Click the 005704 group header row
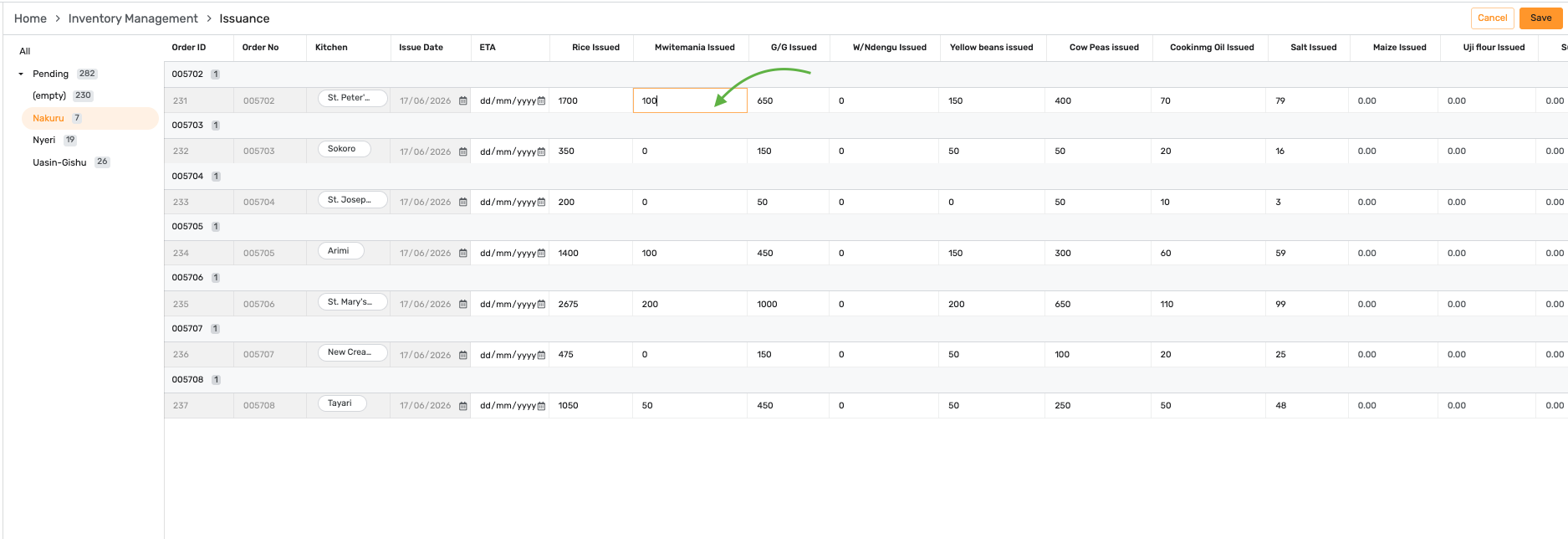The width and height of the screenshot is (1568, 539). 866,177
